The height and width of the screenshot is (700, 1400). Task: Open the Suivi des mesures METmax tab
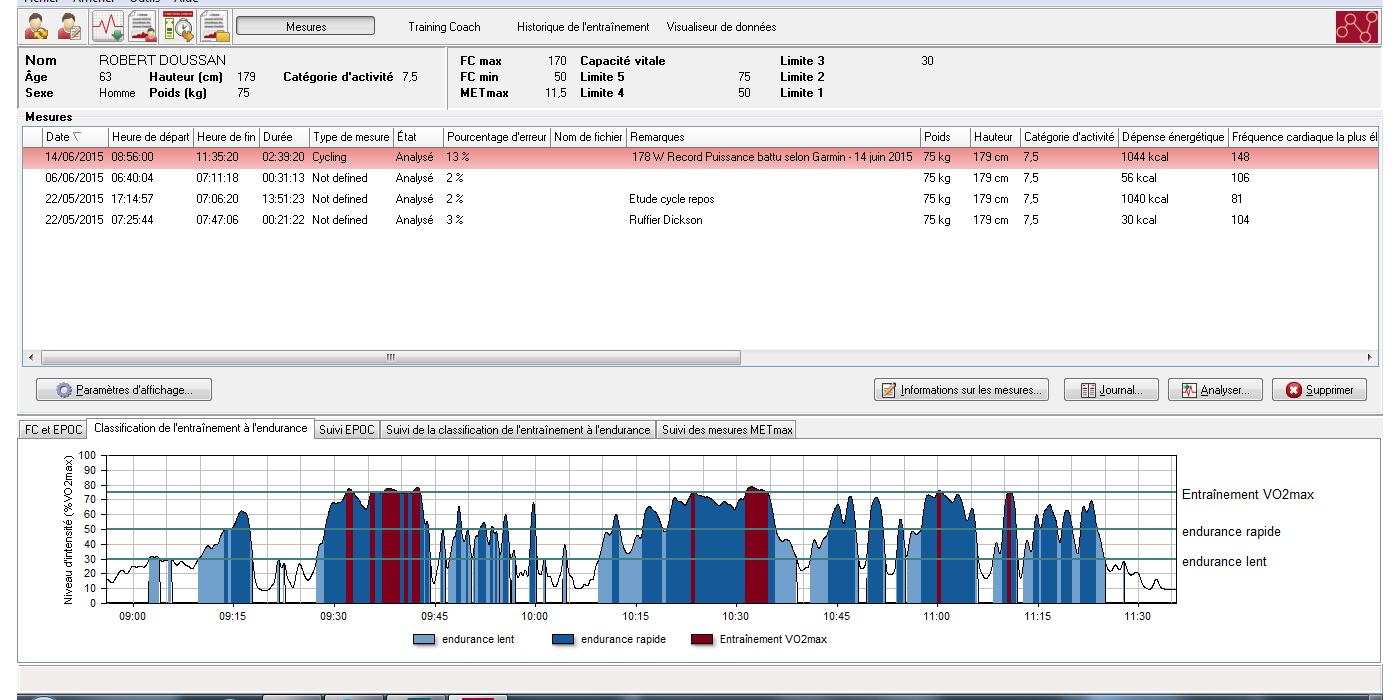point(727,430)
